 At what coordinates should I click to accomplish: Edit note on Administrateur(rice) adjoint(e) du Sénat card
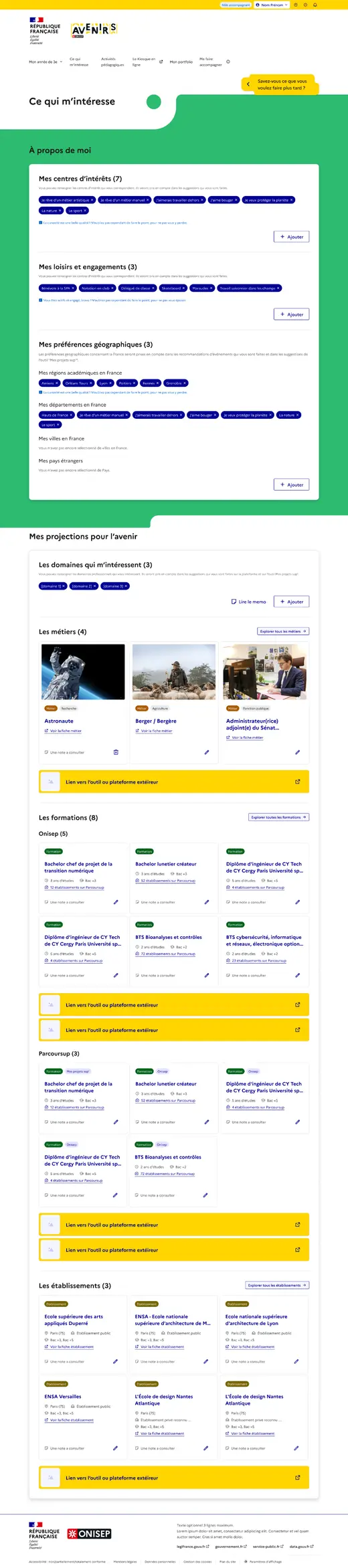tap(298, 752)
